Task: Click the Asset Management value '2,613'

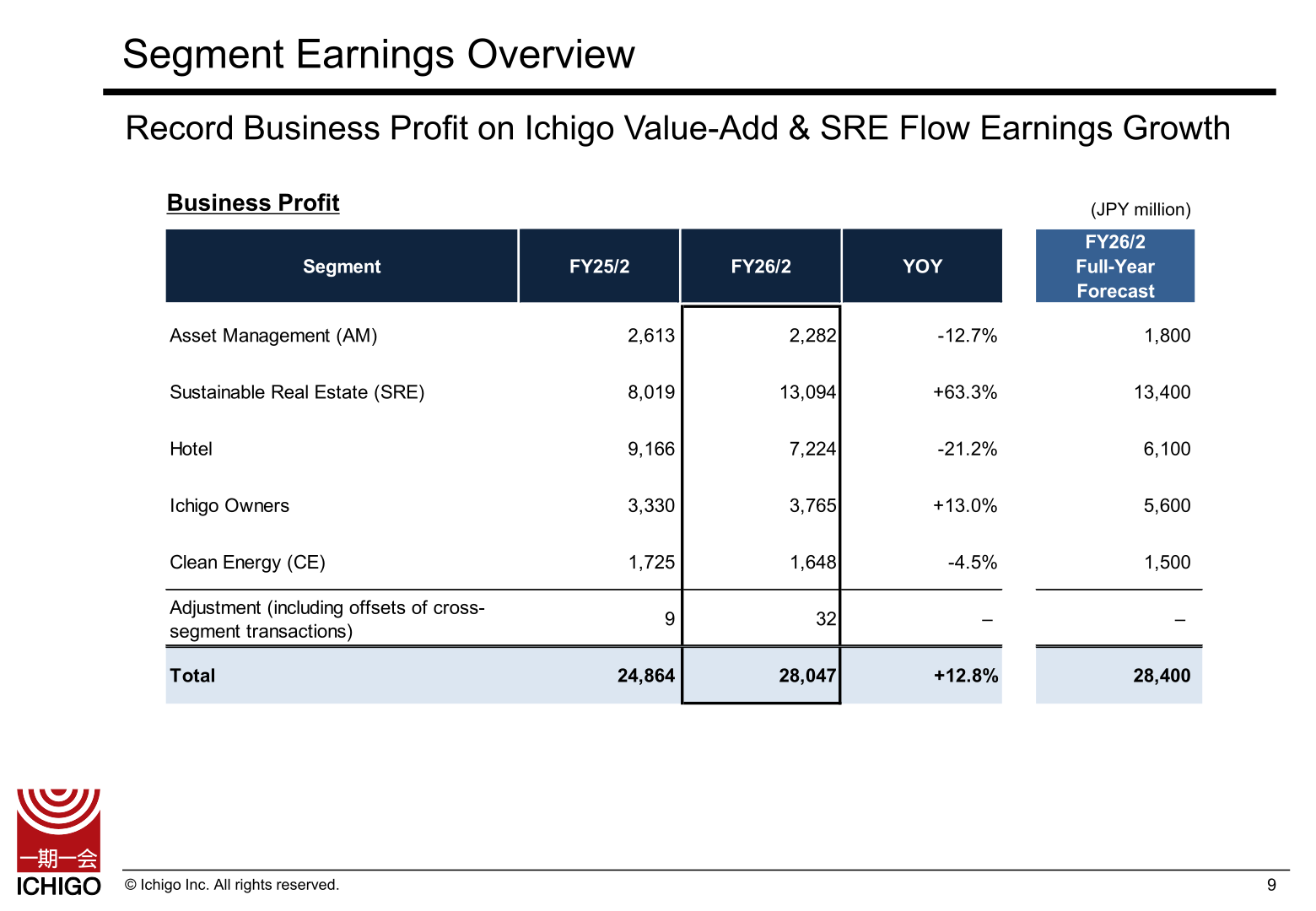Action: pos(651,336)
